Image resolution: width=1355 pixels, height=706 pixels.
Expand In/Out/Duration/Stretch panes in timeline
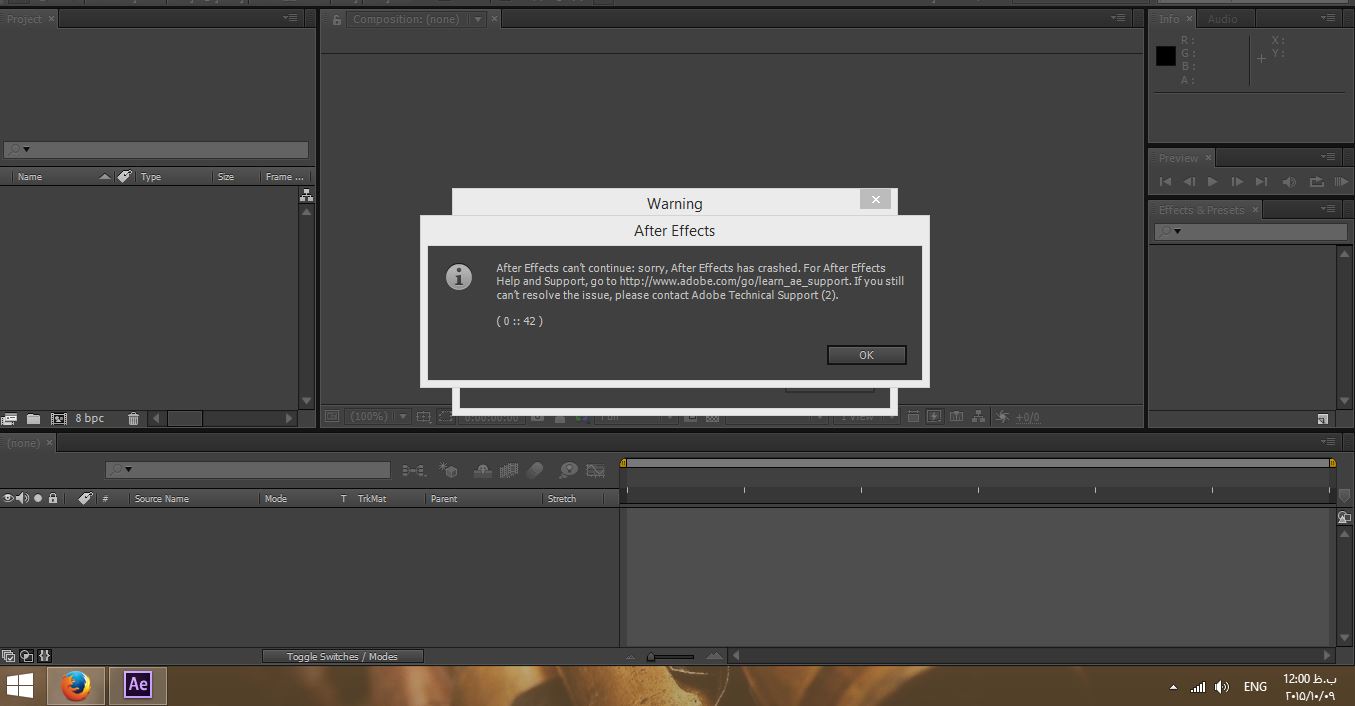pyautogui.click(x=45, y=657)
